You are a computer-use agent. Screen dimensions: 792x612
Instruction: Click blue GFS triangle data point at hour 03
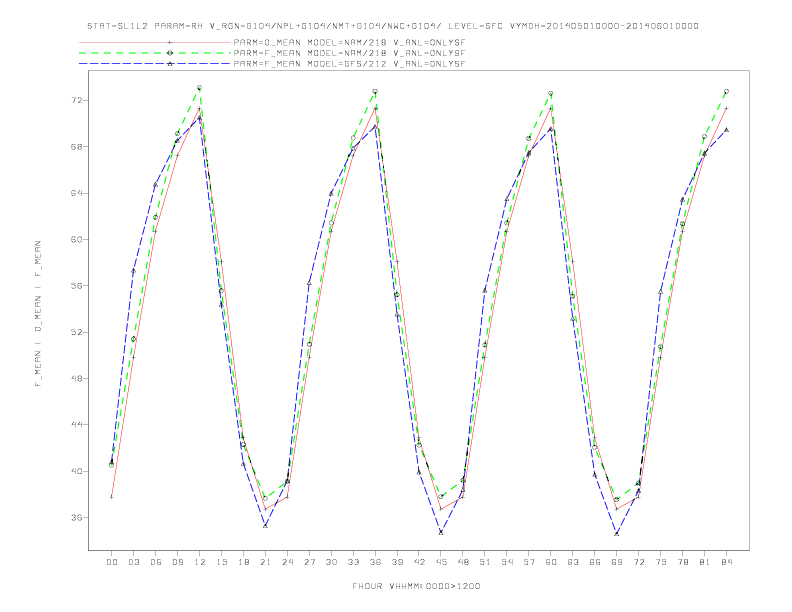point(133,271)
